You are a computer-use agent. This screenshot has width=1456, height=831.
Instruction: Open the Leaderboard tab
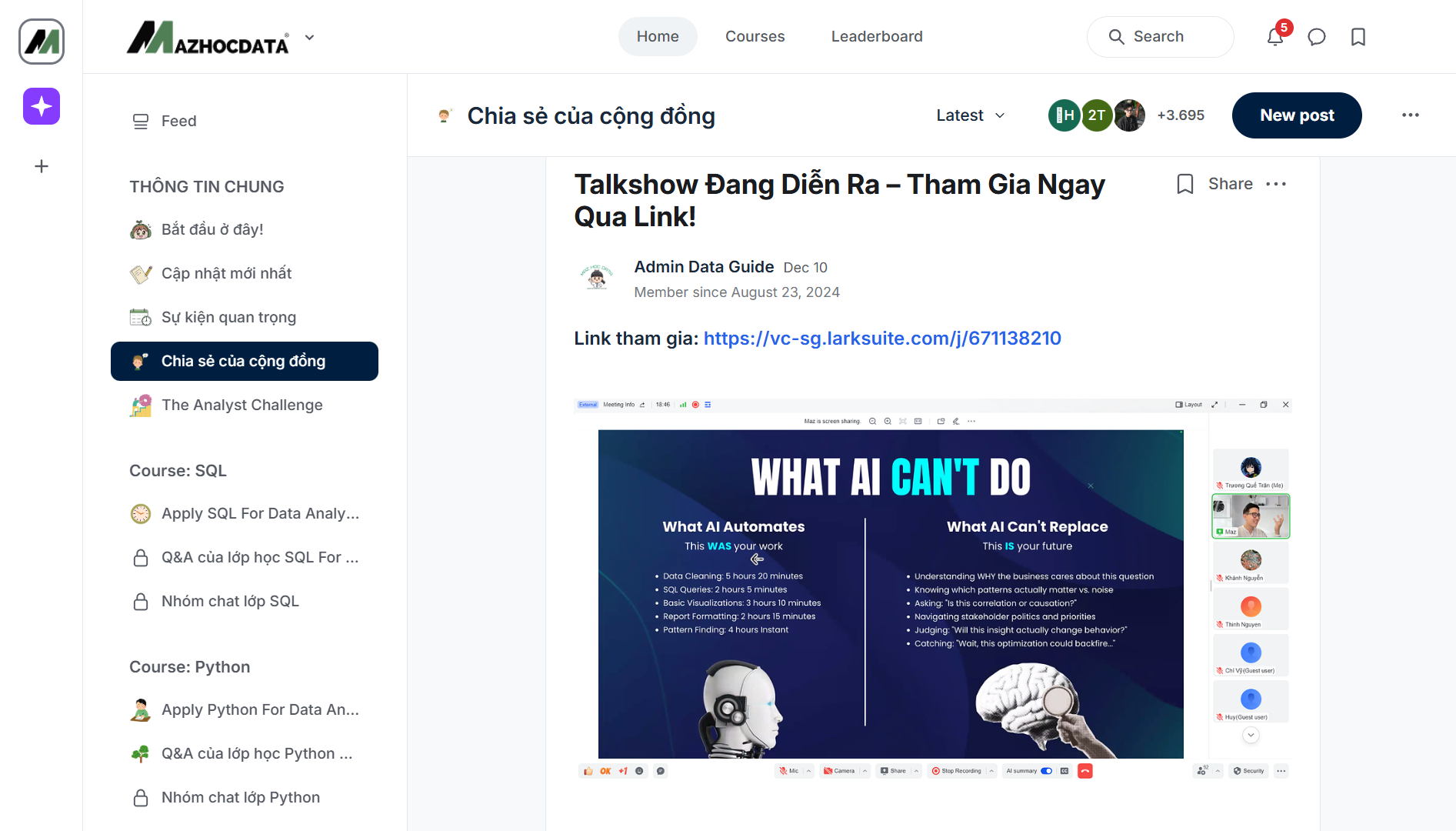click(x=876, y=37)
